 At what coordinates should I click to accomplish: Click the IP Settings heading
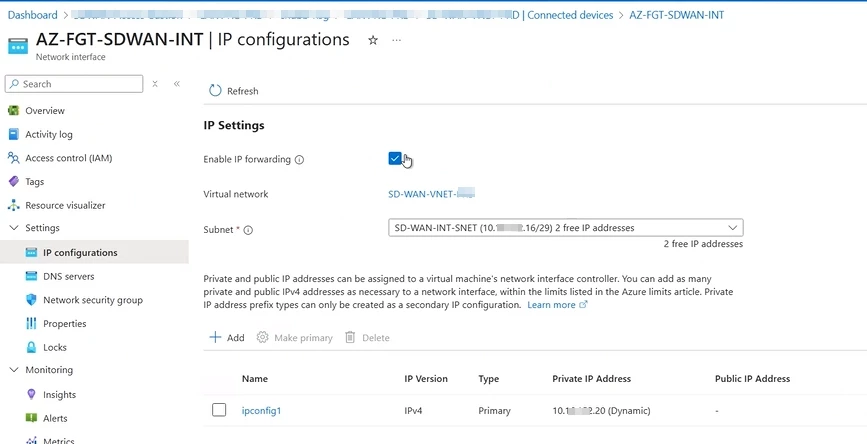234,126
